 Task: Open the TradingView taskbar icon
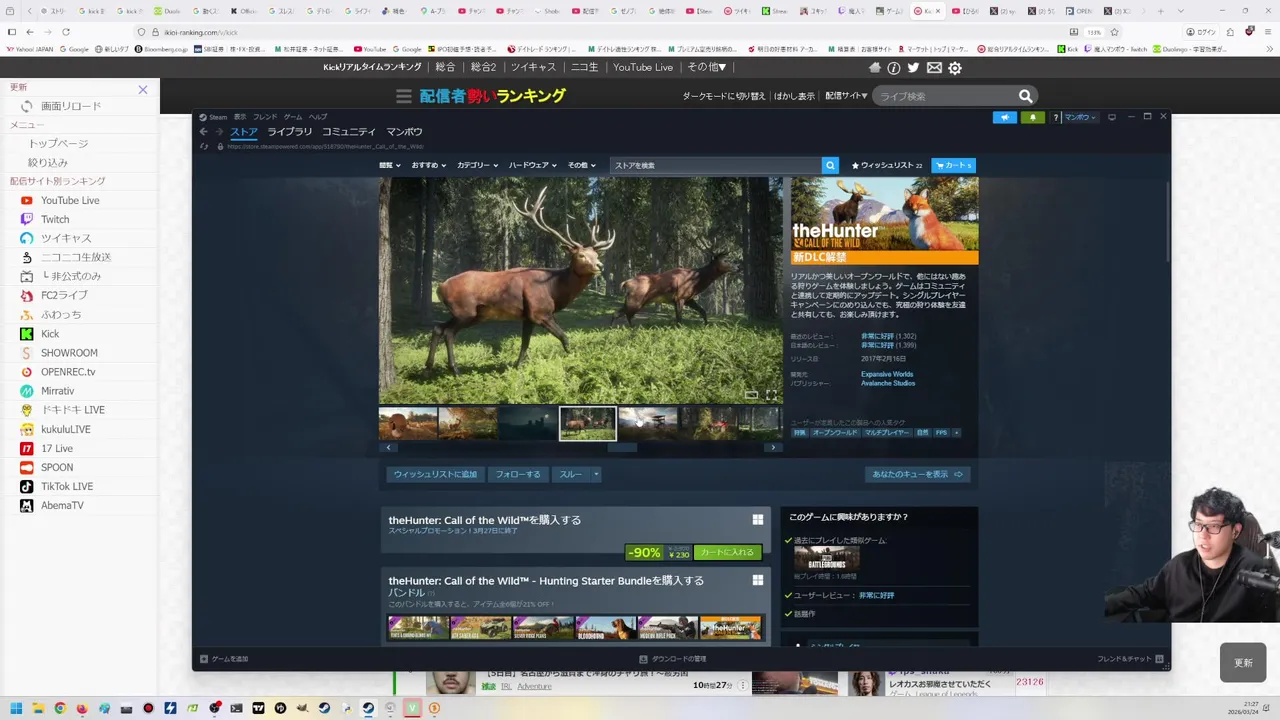[x=258, y=708]
